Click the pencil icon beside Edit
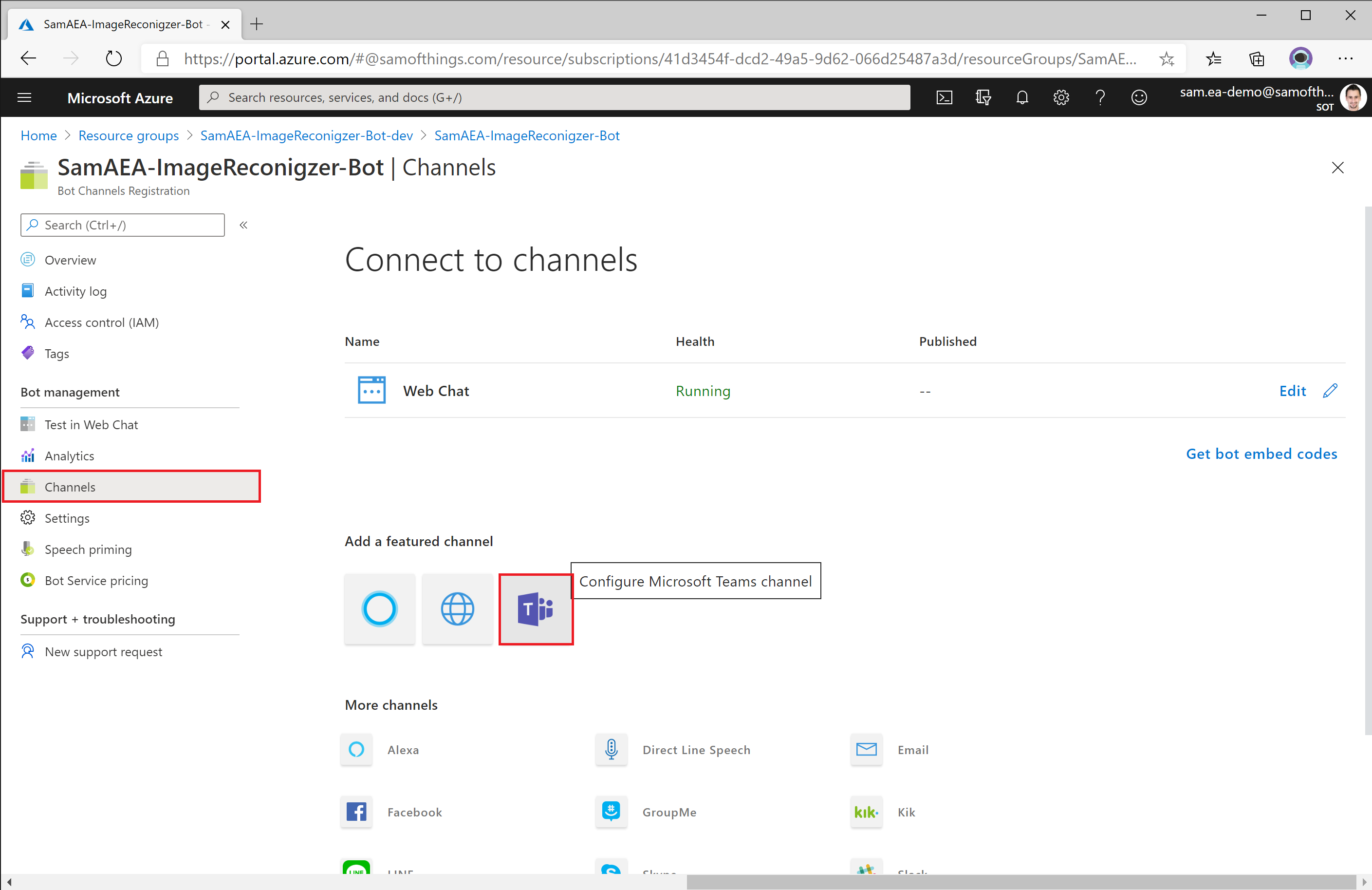The image size is (1372, 890). point(1330,391)
